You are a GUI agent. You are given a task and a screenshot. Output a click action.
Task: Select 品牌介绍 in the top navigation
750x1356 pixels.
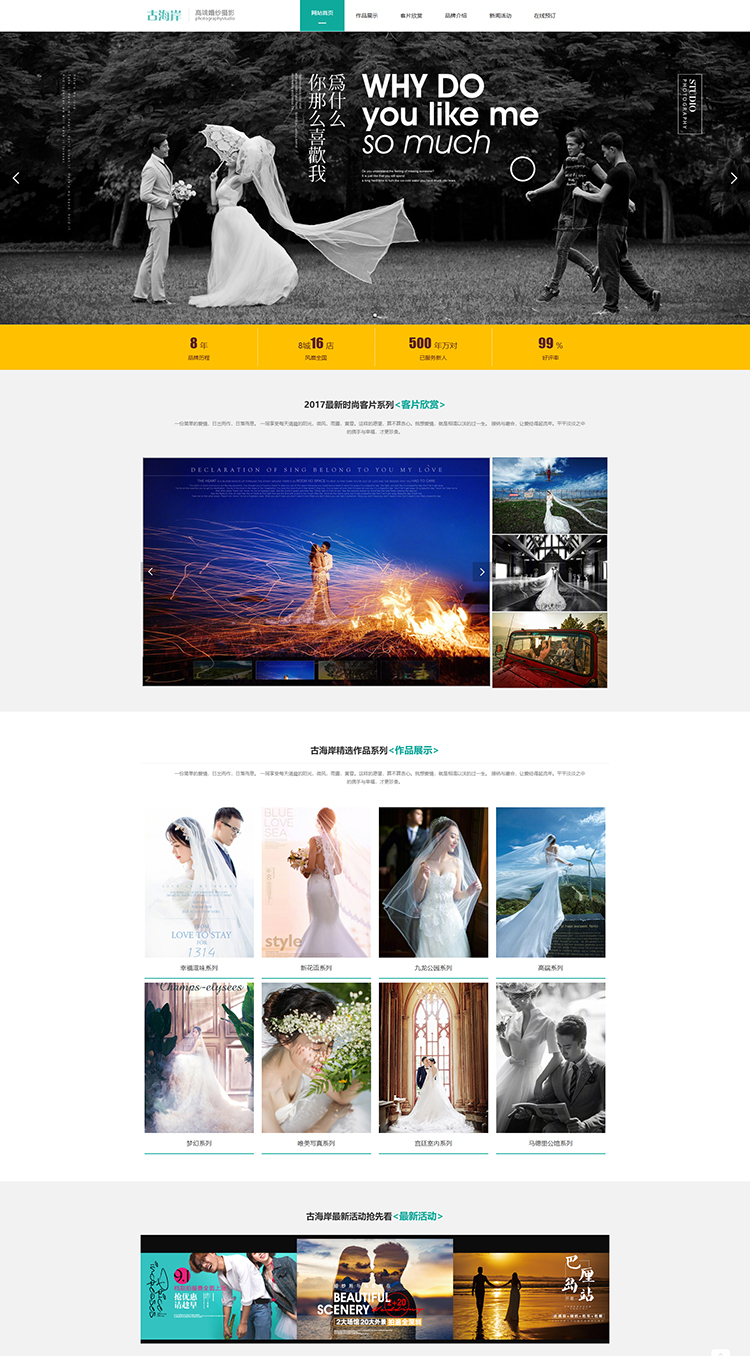(x=455, y=16)
